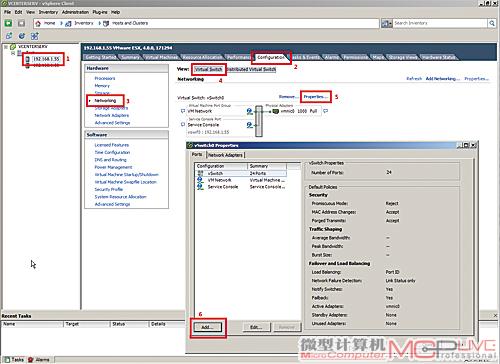Switch to the Alarms host tab
The image size is (500, 364).
tap(332, 57)
